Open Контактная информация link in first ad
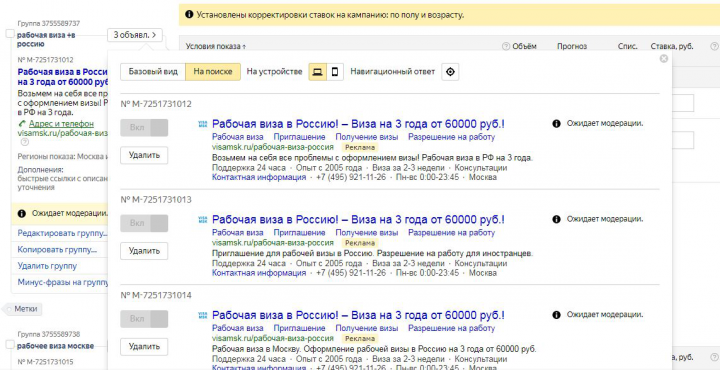The image size is (720, 370). 259,177
